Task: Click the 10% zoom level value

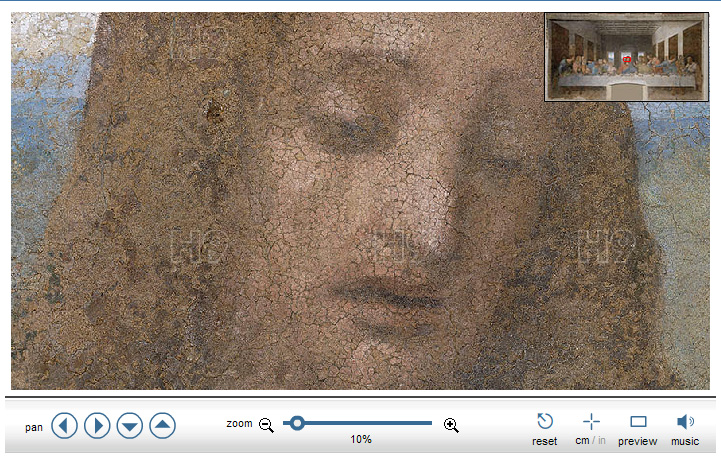Action: click(361, 440)
